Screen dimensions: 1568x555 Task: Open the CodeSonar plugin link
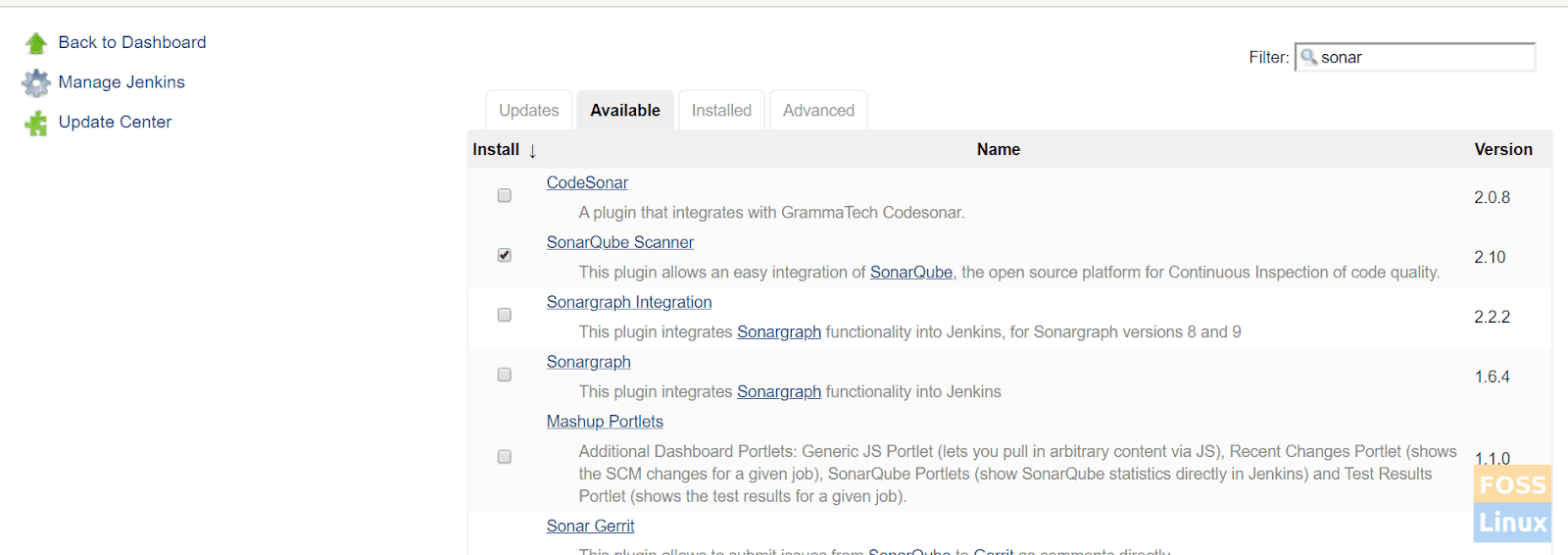tap(587, 182)
